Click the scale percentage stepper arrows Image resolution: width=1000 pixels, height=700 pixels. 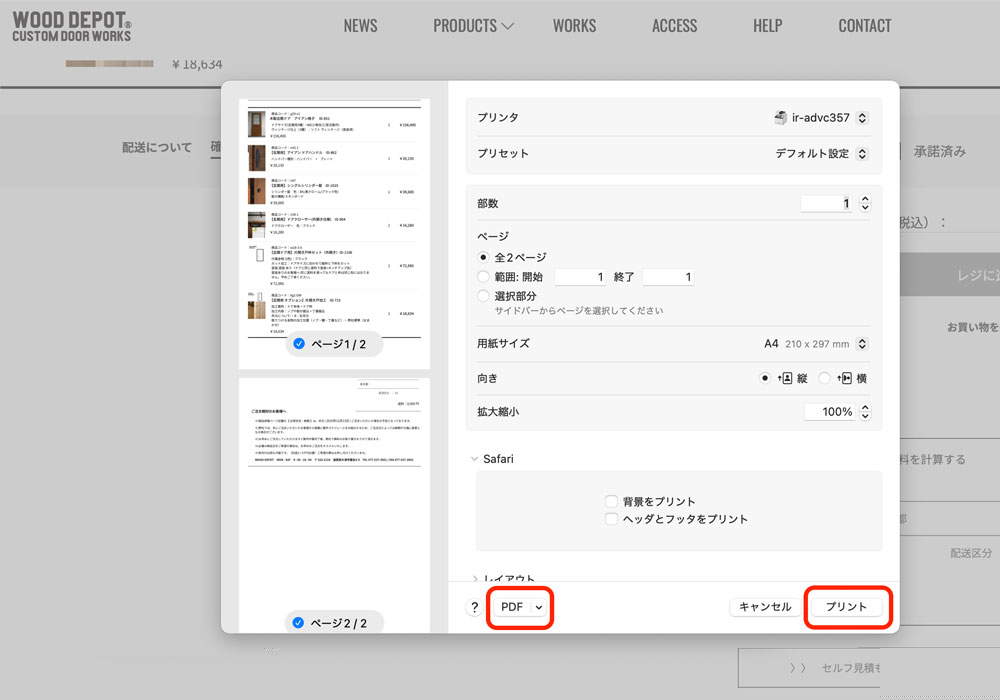(x=865, y=412)
